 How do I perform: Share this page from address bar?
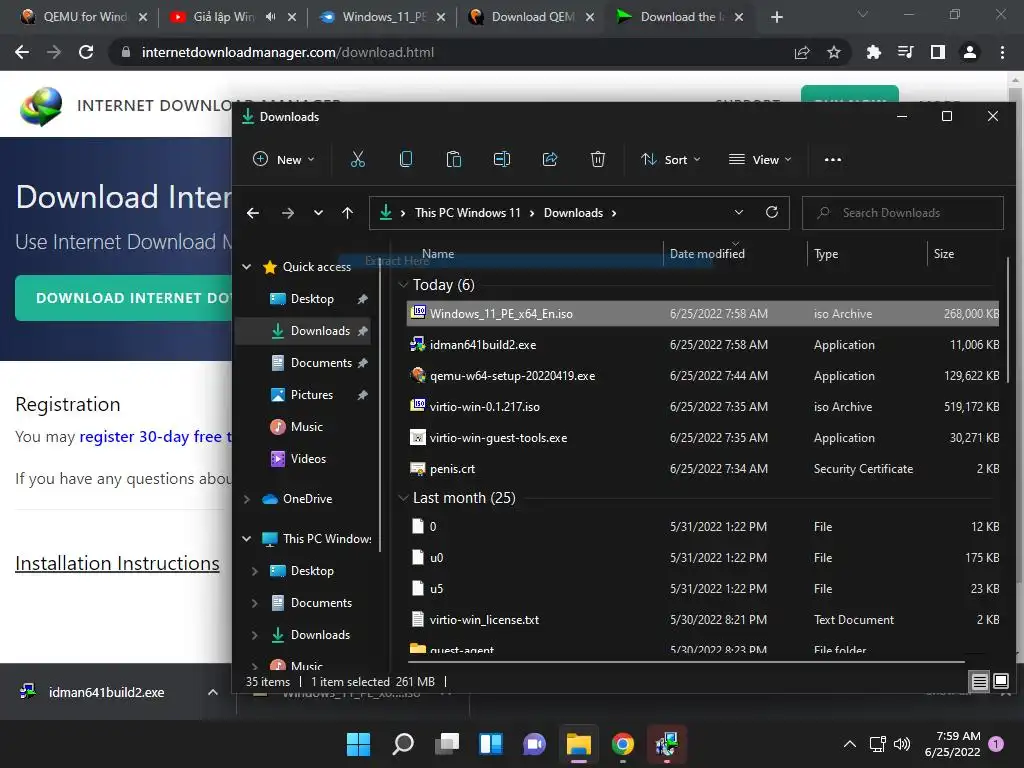[x=802, y=52]
